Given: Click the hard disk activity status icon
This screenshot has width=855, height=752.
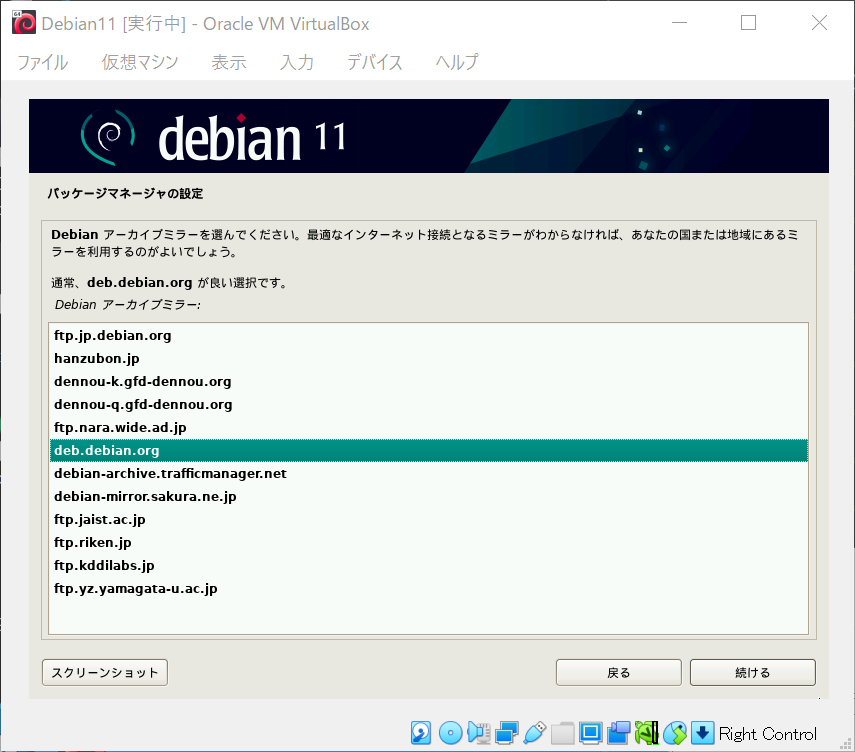Looking at the screenshot, I should pos(421,733).
